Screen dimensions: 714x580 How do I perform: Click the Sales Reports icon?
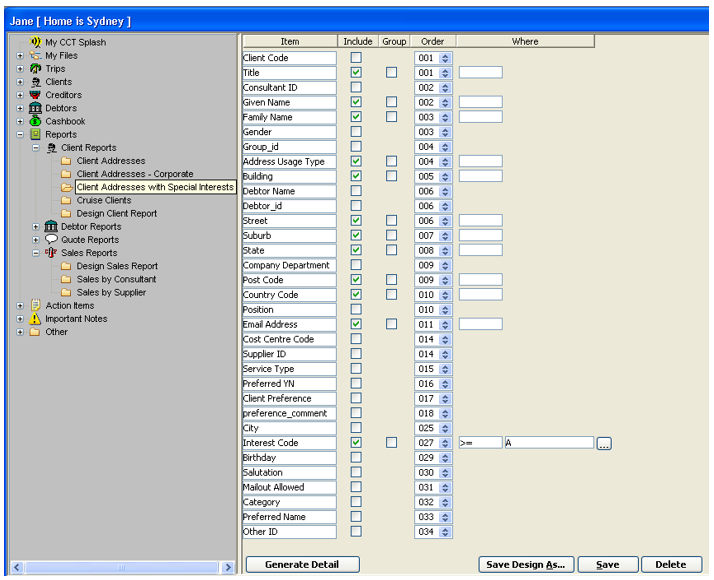point(51,253)
